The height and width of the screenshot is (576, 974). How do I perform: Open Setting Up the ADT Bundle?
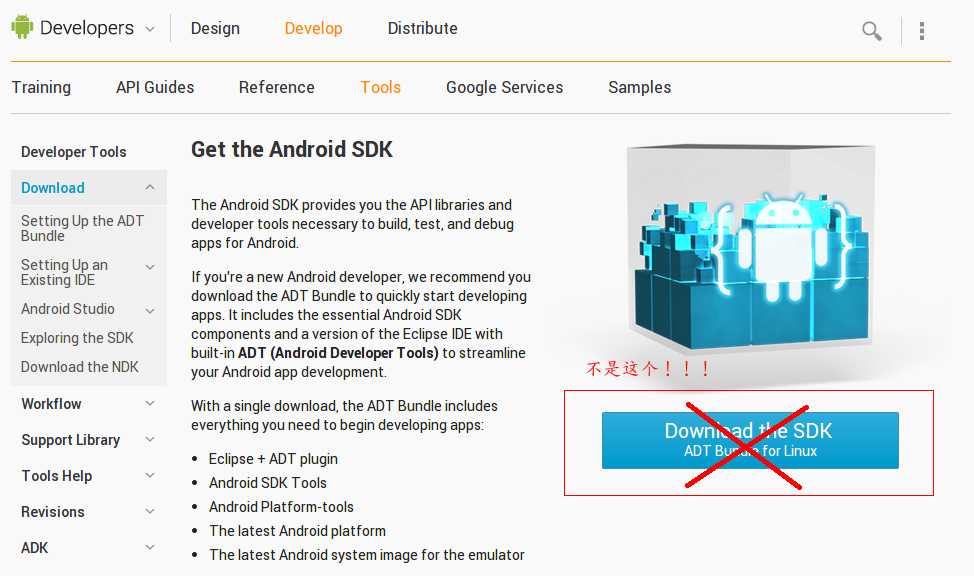point(82,228)
